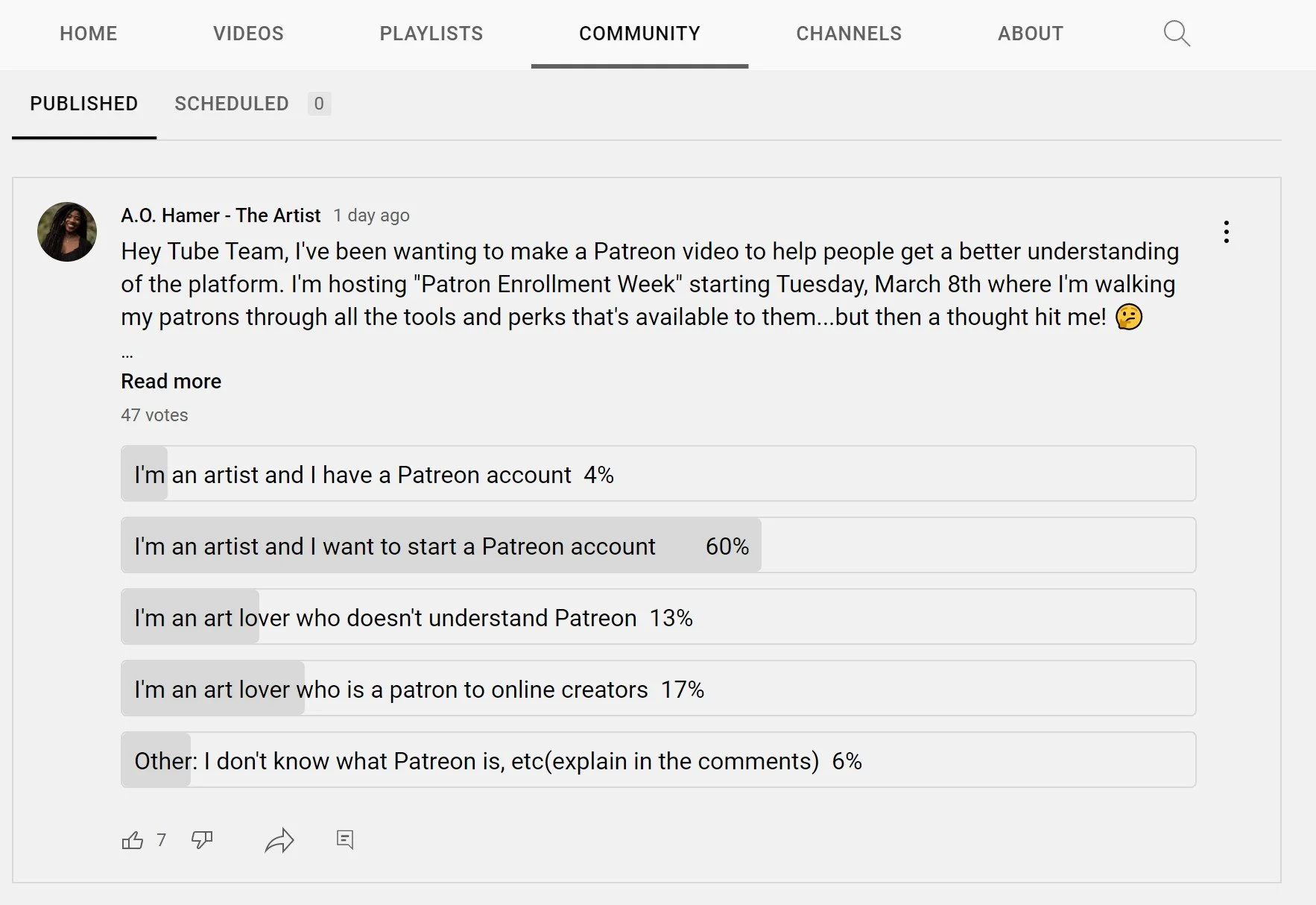Share the post using arrow icon

pyautogui.click(x=279, y=840)
